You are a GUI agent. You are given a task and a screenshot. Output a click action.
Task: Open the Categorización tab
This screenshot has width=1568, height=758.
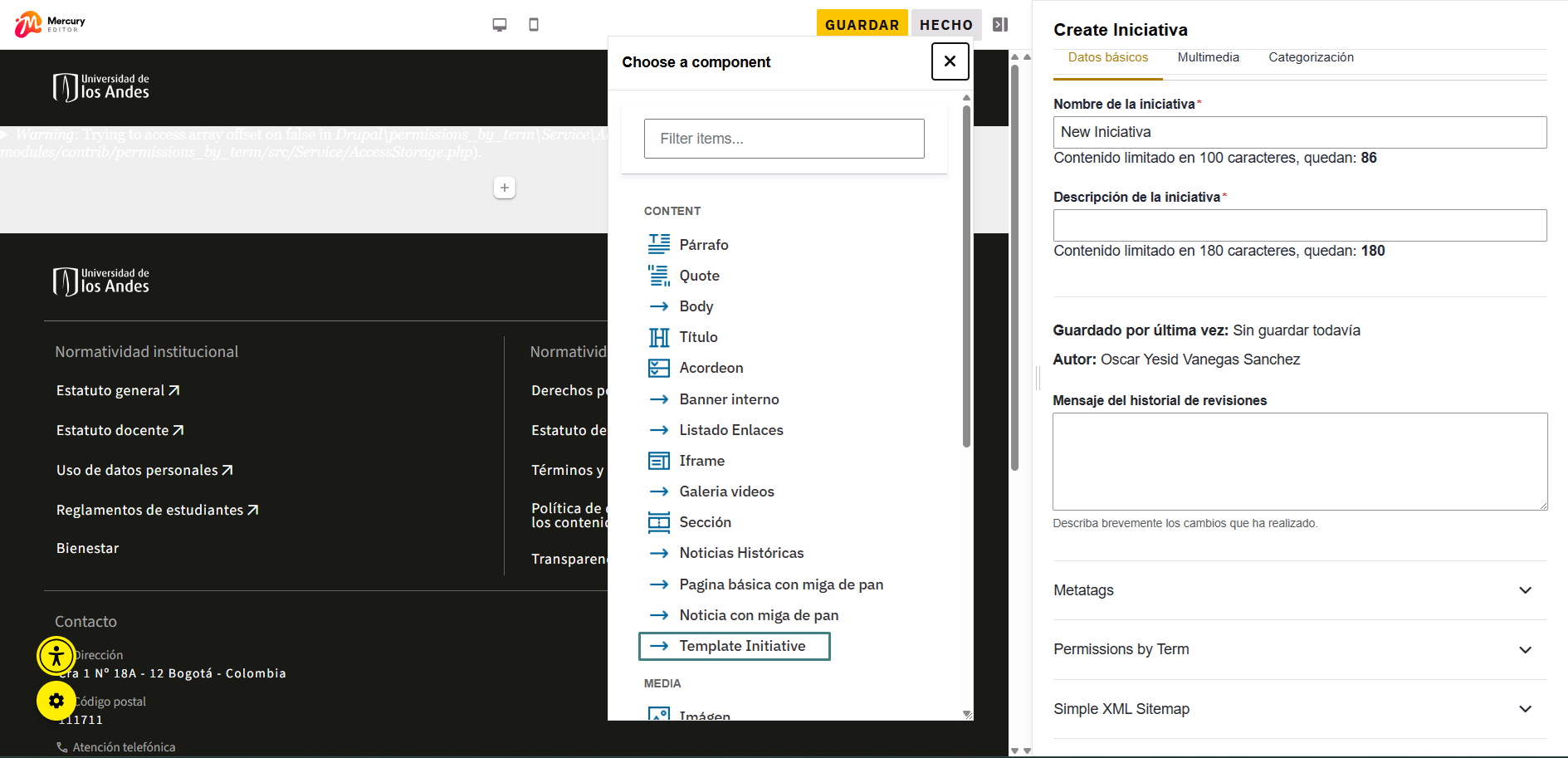click(1311, 57)
